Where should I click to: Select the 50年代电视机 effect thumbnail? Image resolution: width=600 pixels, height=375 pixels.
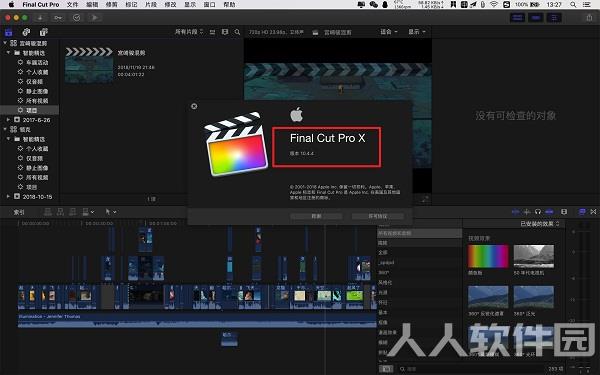point(533,256)
